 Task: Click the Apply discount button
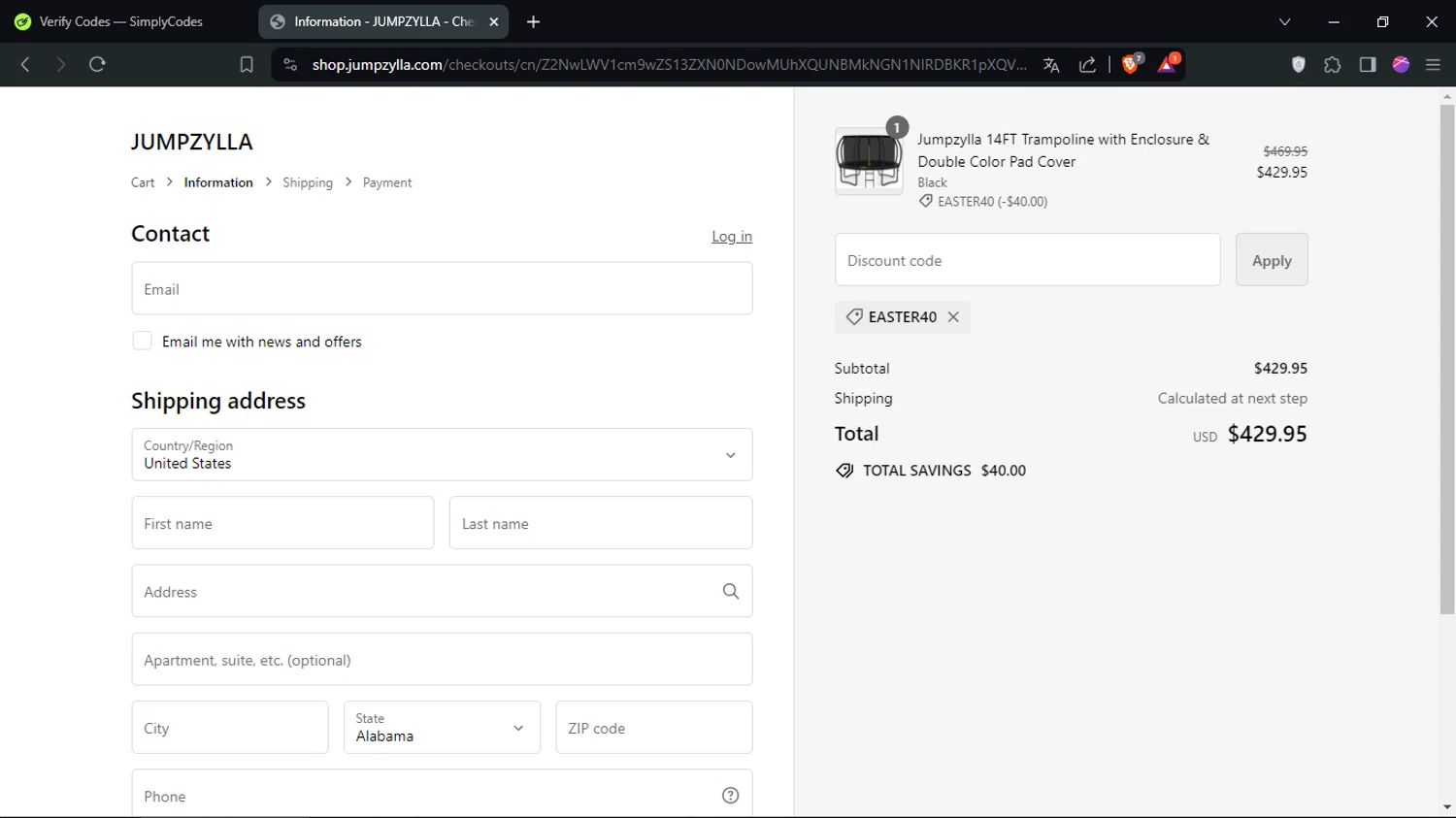(1272, 259)
